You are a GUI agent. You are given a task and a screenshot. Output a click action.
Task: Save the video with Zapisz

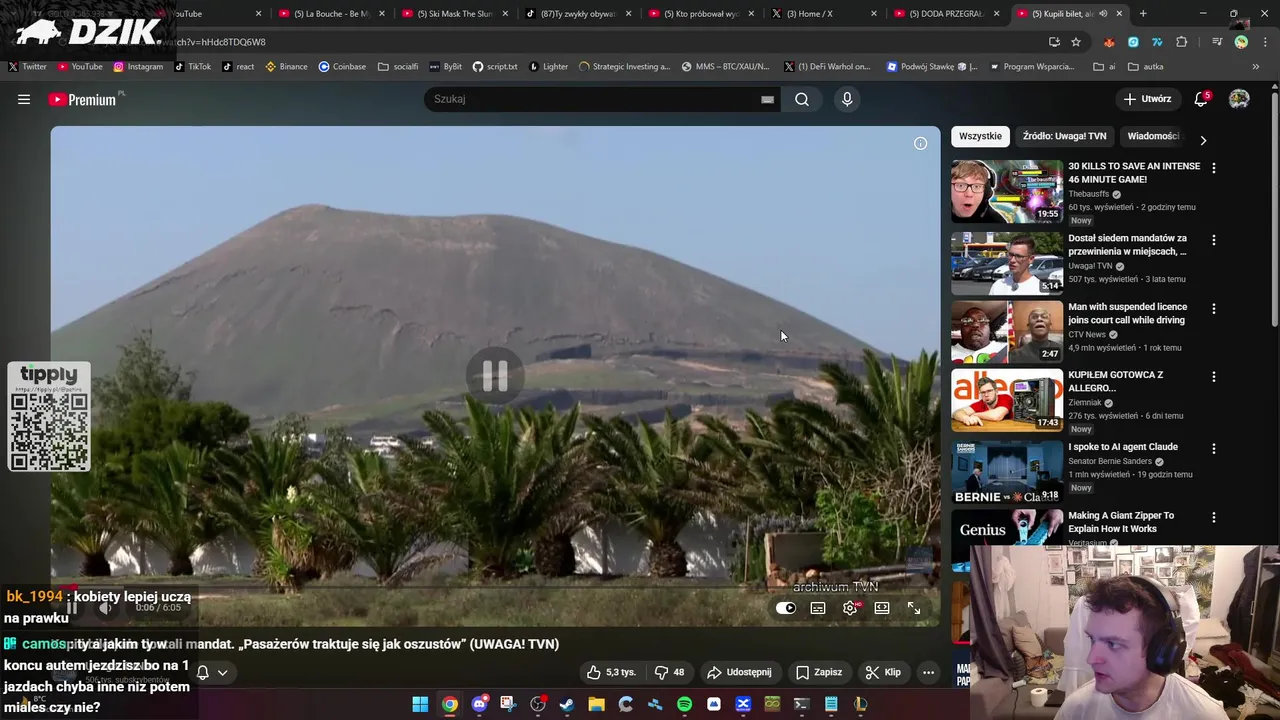(x=819, y=672)
